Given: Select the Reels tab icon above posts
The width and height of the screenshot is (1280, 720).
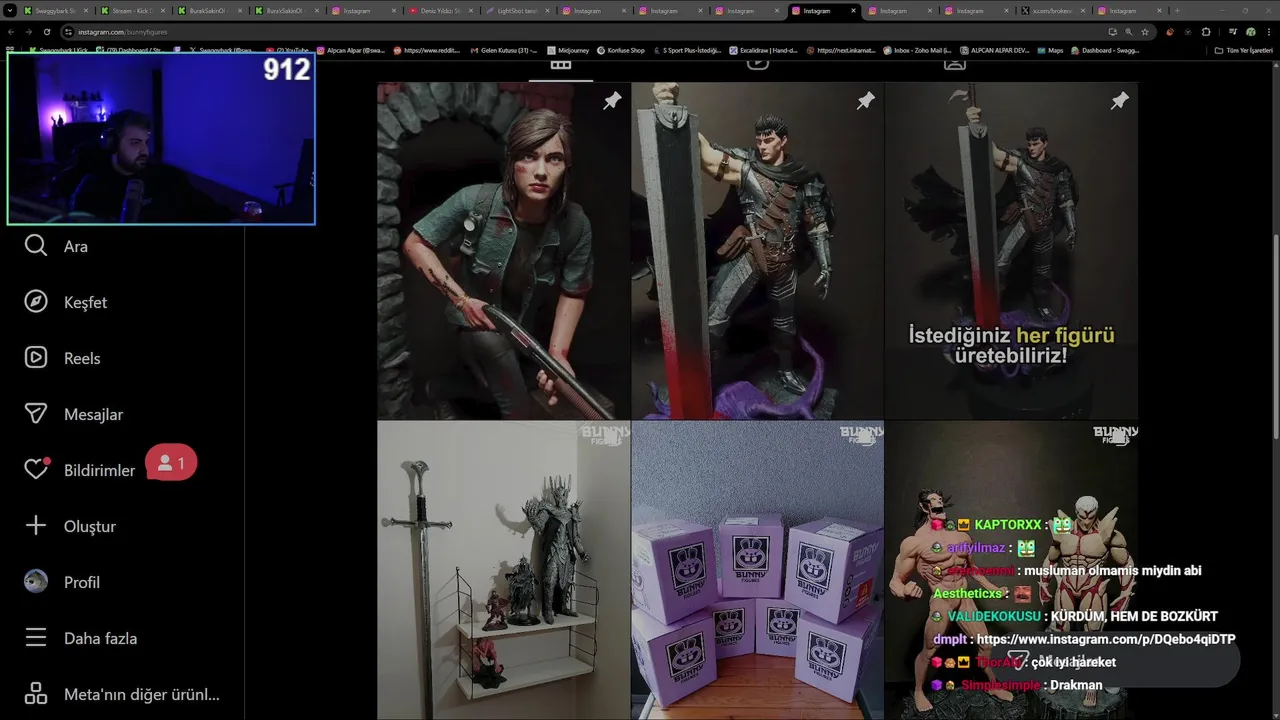Looking at the screenshot, I should (758, 65).
